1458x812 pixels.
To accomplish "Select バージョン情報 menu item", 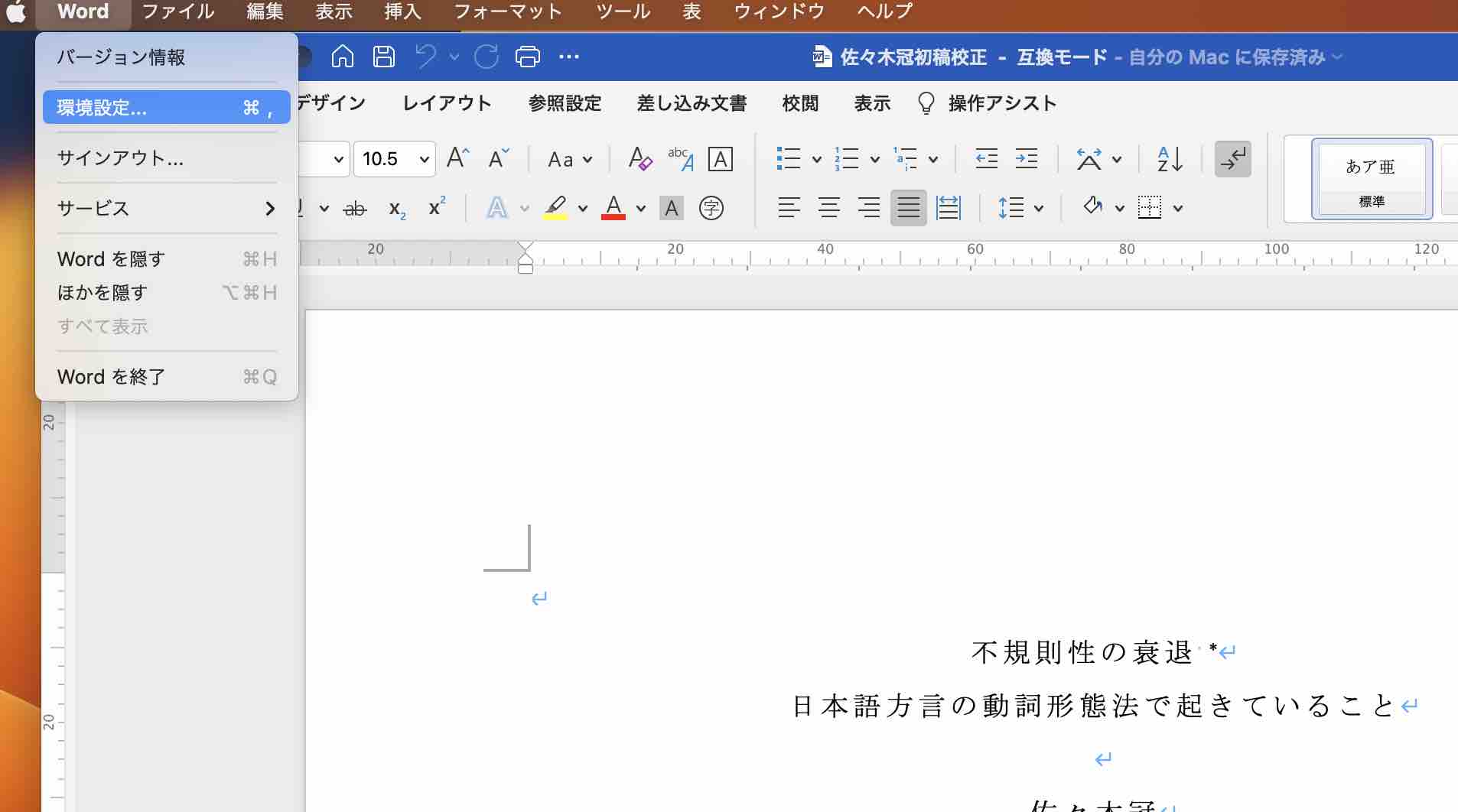I will 167,57.
